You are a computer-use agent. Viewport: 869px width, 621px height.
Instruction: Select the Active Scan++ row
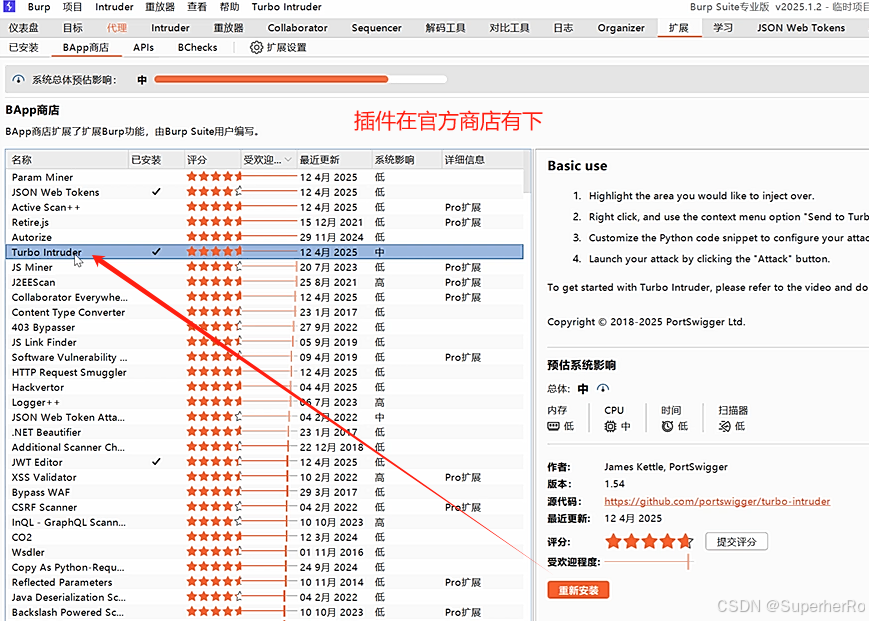tap(264, 207)
